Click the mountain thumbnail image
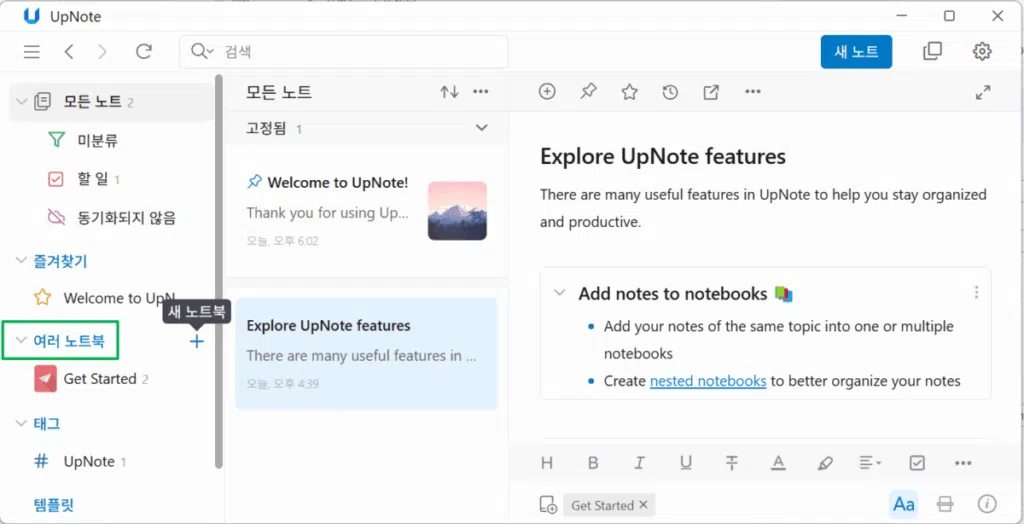 point(457,210)
